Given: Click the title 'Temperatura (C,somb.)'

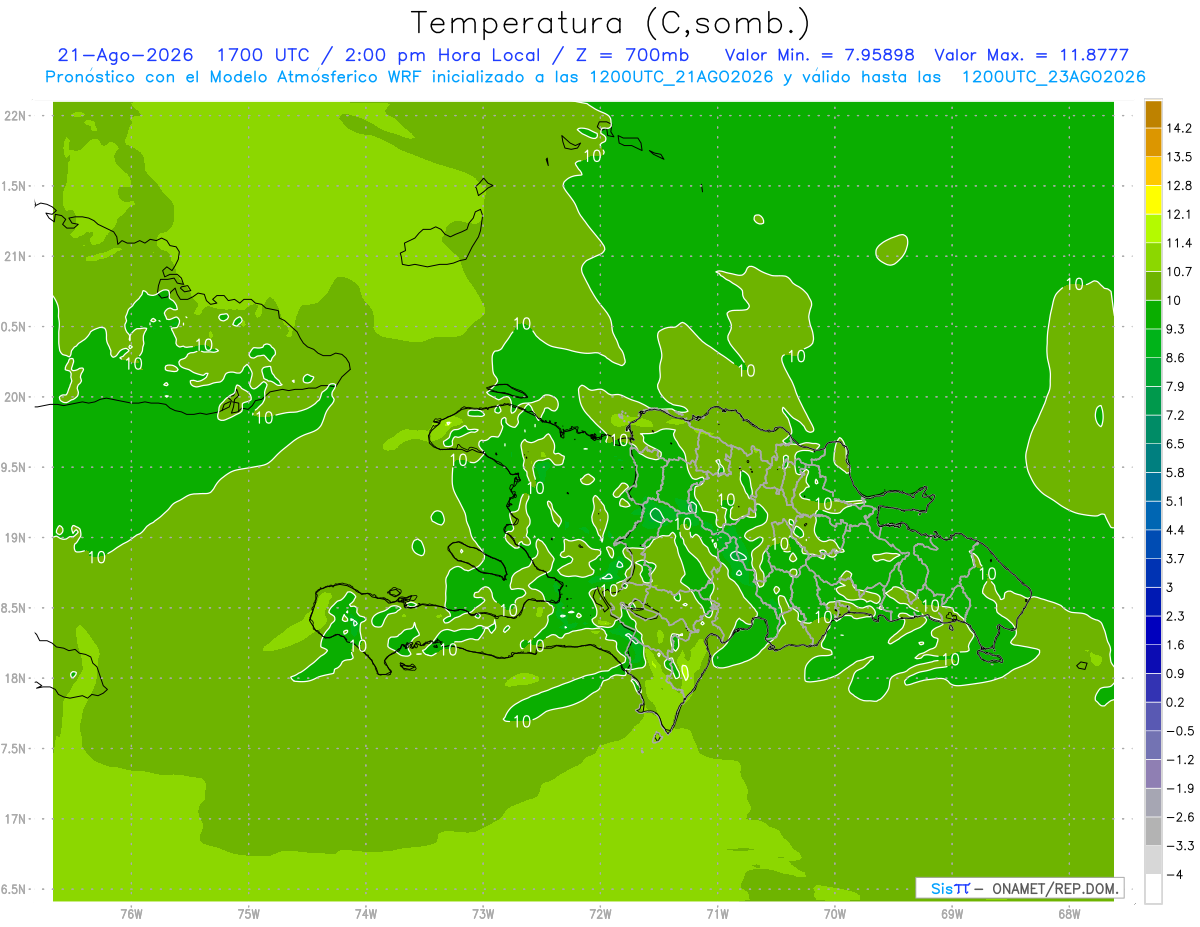Looking at the screenshot, I should pos(611,23).
